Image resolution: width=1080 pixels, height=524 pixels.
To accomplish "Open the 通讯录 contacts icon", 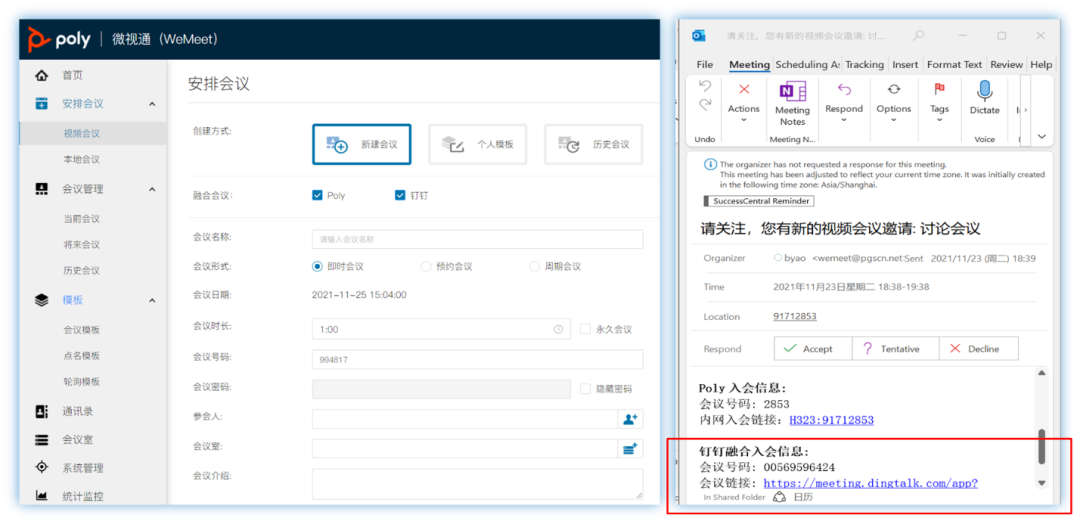I will coord(42,411).
